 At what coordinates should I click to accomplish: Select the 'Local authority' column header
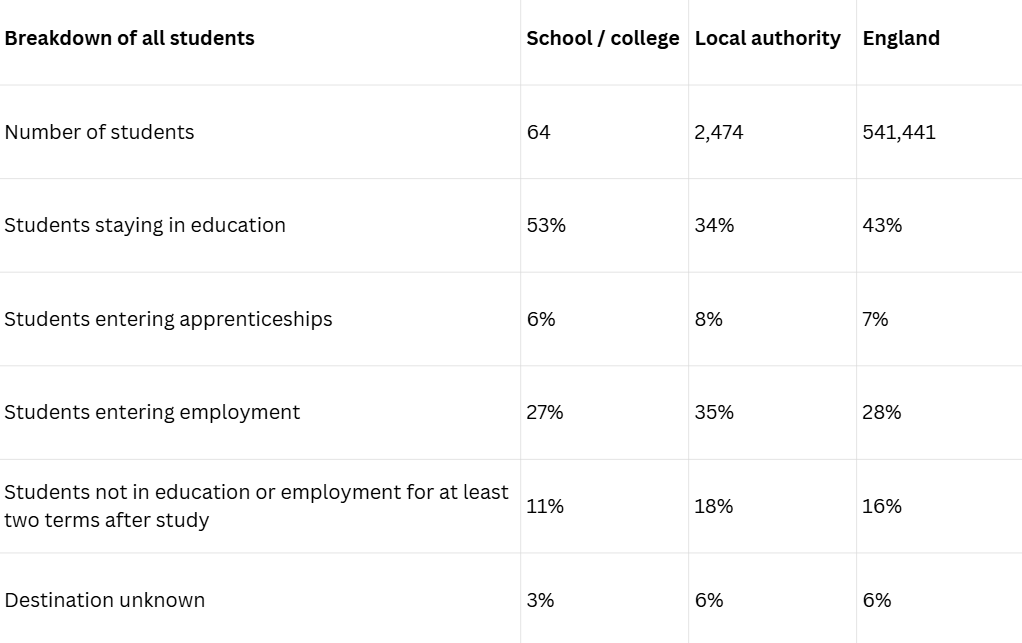tap(767, 38)
